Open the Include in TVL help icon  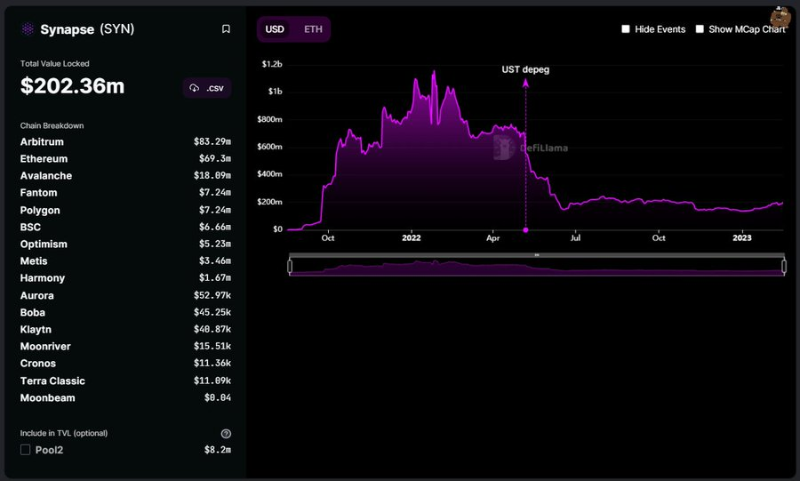(x=226, y=433)
